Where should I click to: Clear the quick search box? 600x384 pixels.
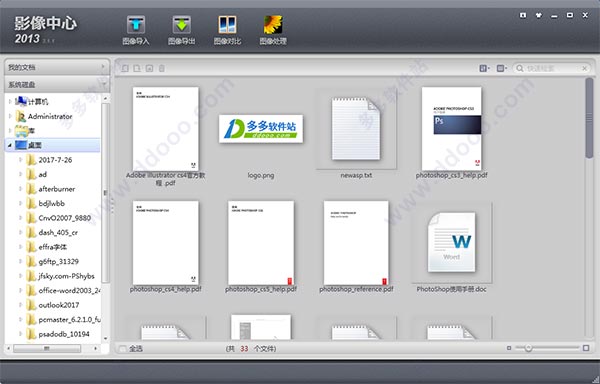click(x=584, y=68)
